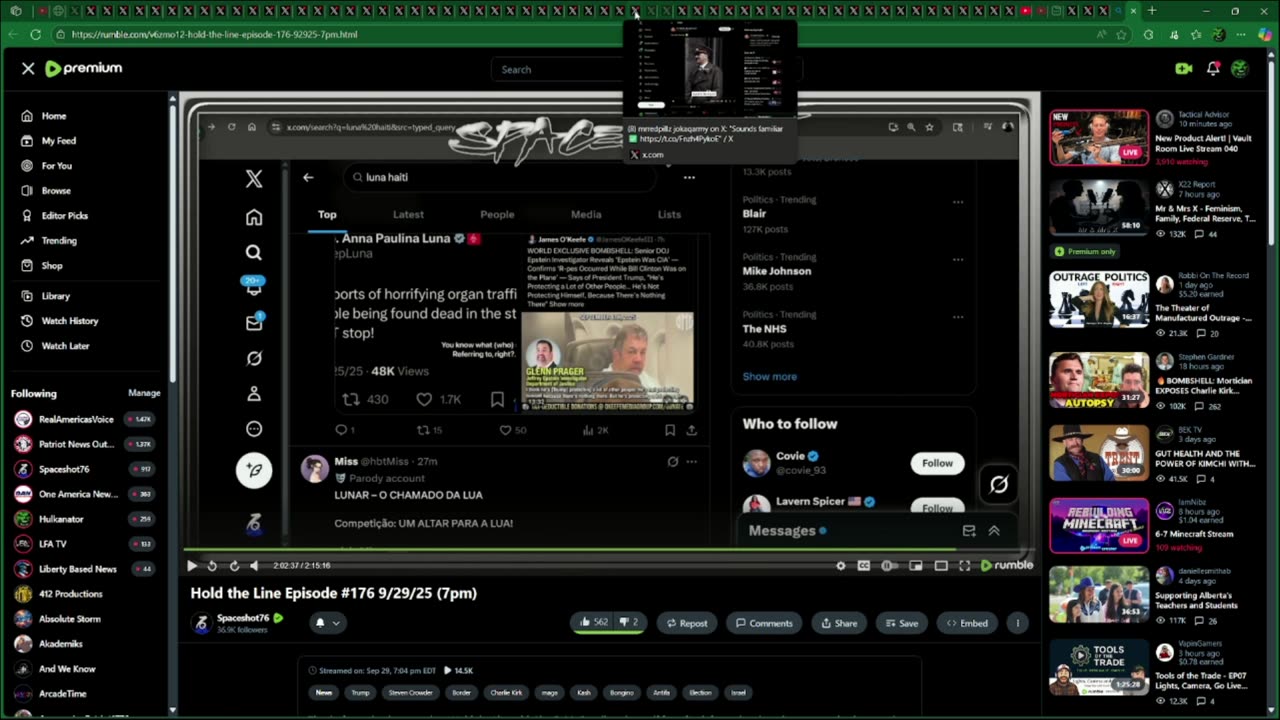Screen dimensions: 1280x720
Task: Skip forward with the forward-skip icon
Action: click(234, 566)
